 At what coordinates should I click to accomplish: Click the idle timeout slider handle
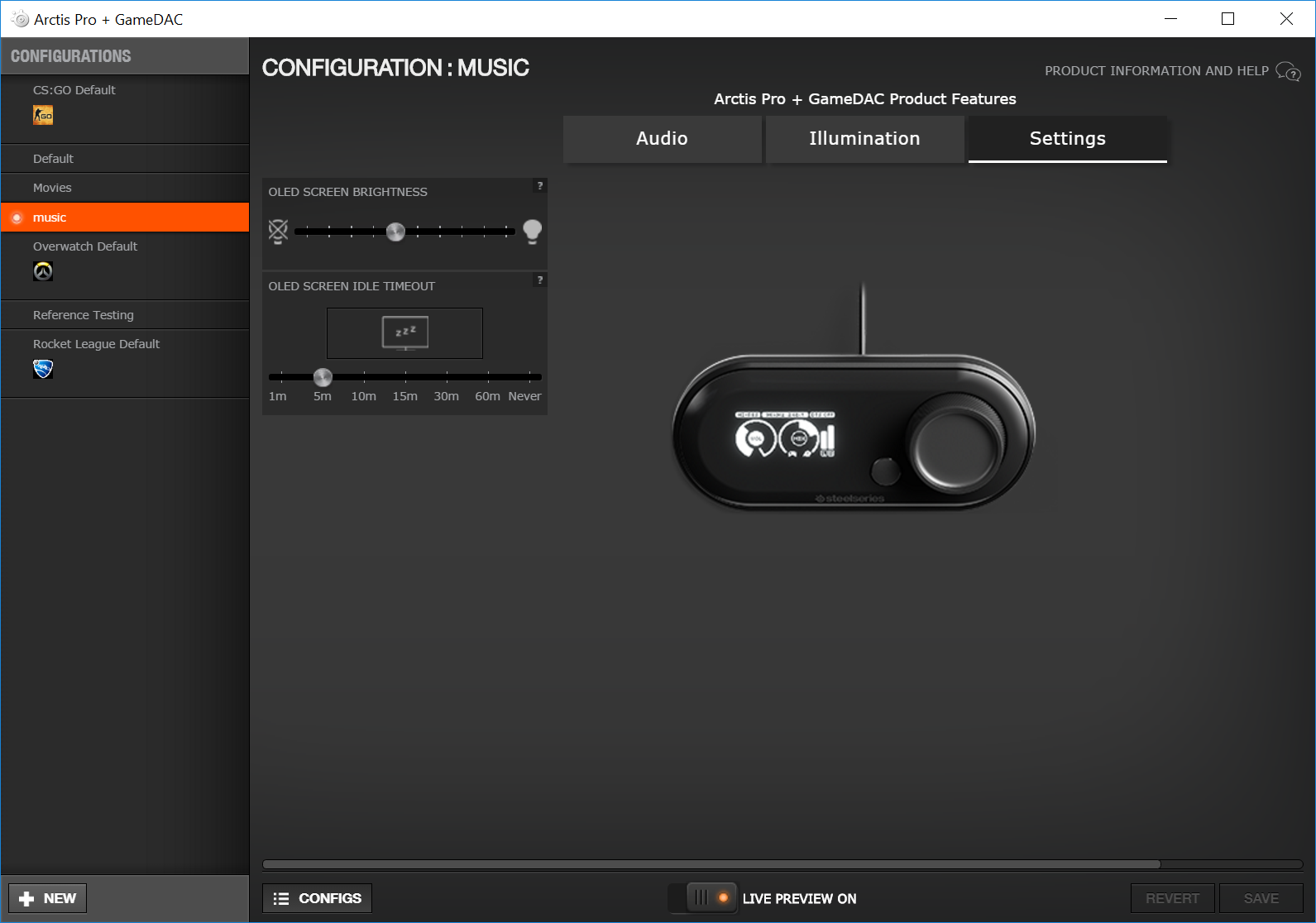coord(323,377)
